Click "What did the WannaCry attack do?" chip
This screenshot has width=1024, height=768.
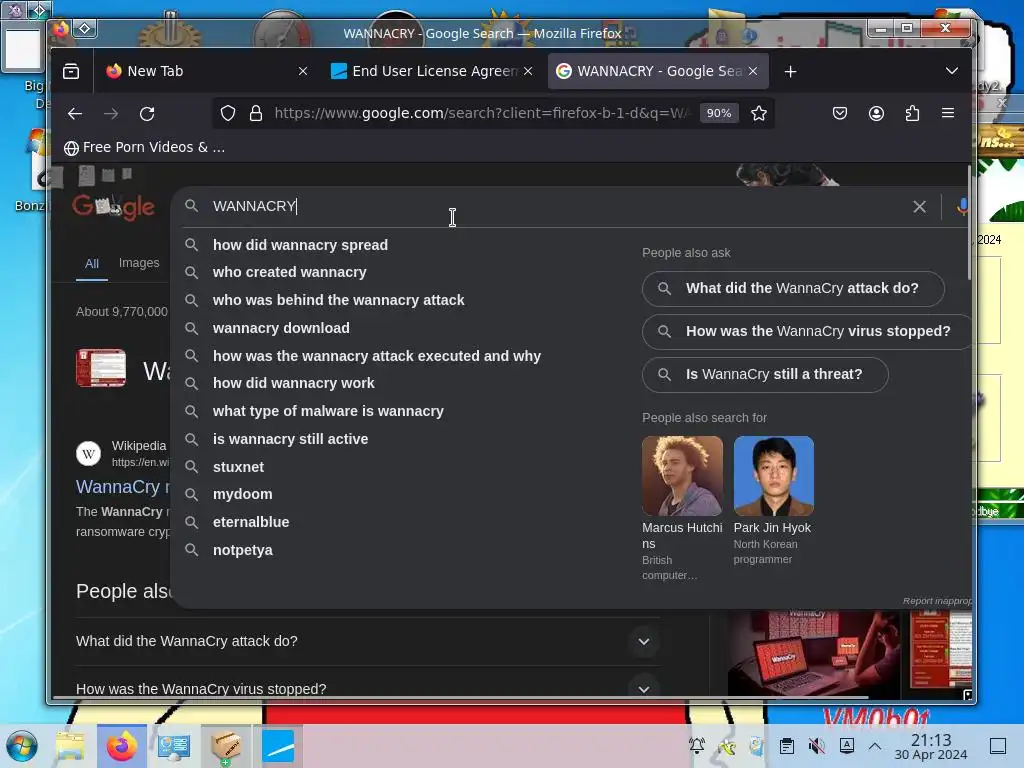point(793,289)
